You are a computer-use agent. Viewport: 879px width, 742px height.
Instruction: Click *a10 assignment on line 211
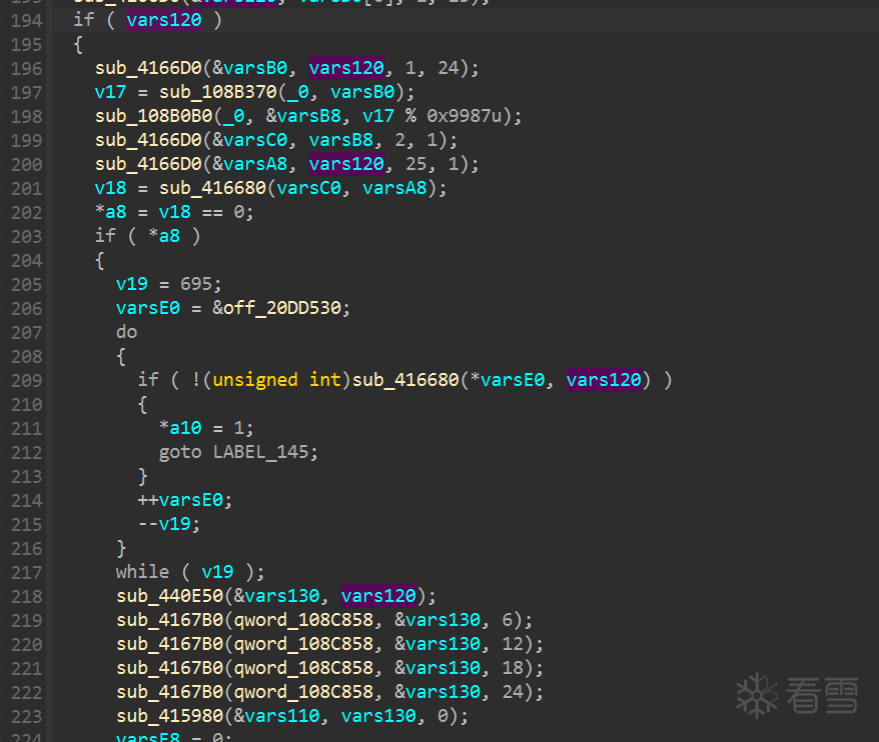pos(180,428)
